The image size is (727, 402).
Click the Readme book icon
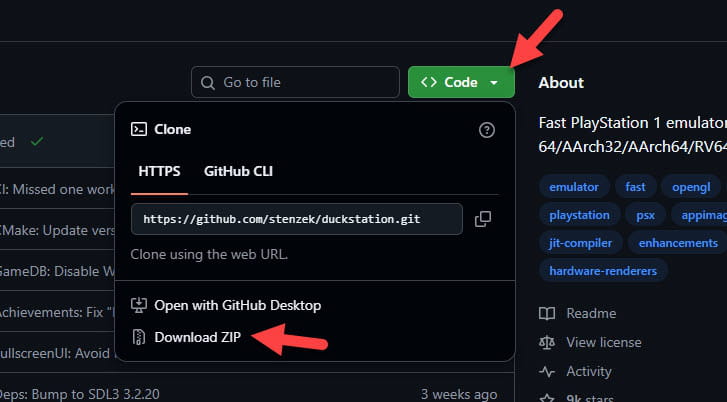tap(547, 313)
